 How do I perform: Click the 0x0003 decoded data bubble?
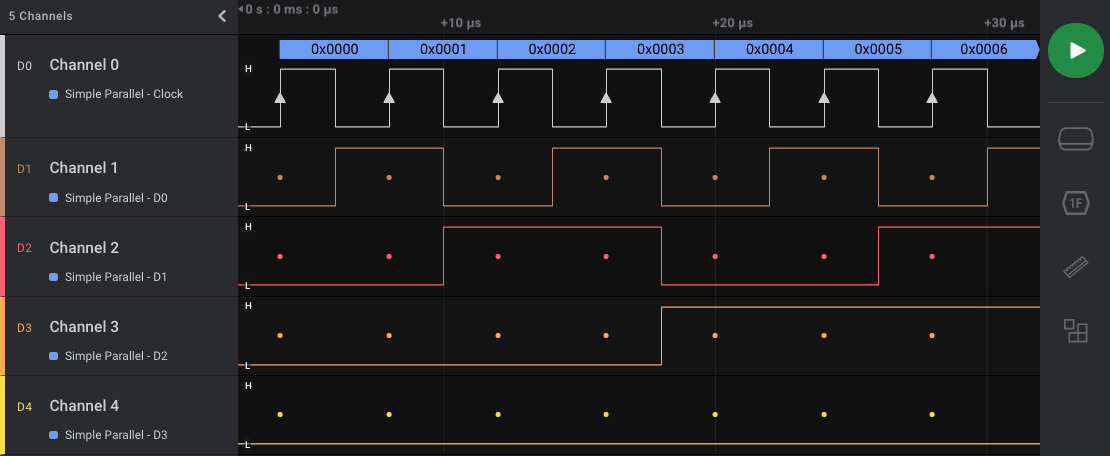pos(660,49)
